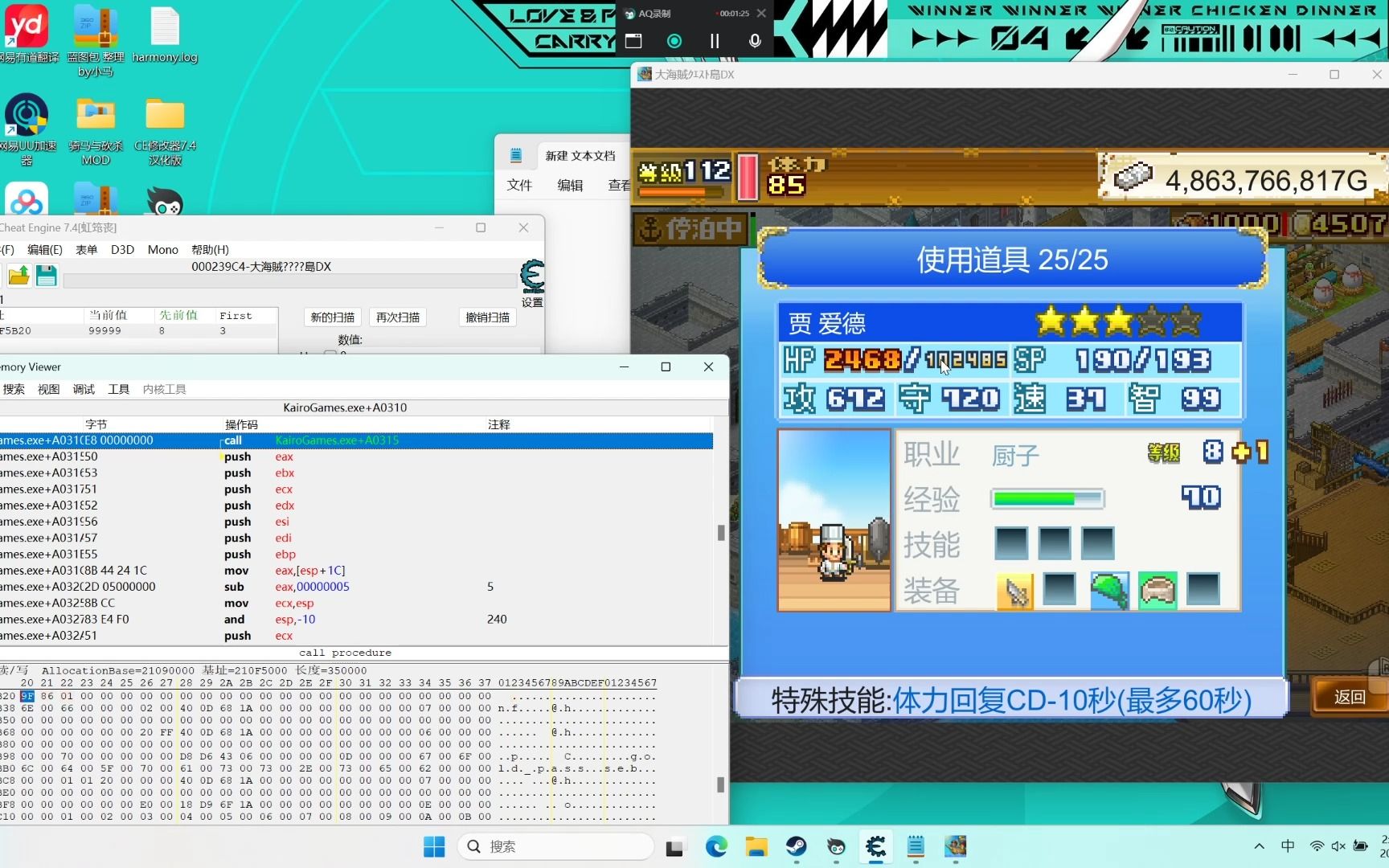This screenshot has height=868, width=1389.
Task: Click the AQ录制 window capture icon
Action: click(x=633, y=40)
